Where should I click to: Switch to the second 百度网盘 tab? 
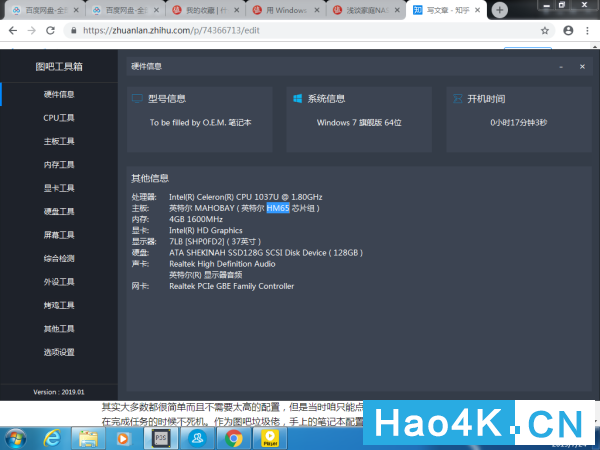click(125, 10)
